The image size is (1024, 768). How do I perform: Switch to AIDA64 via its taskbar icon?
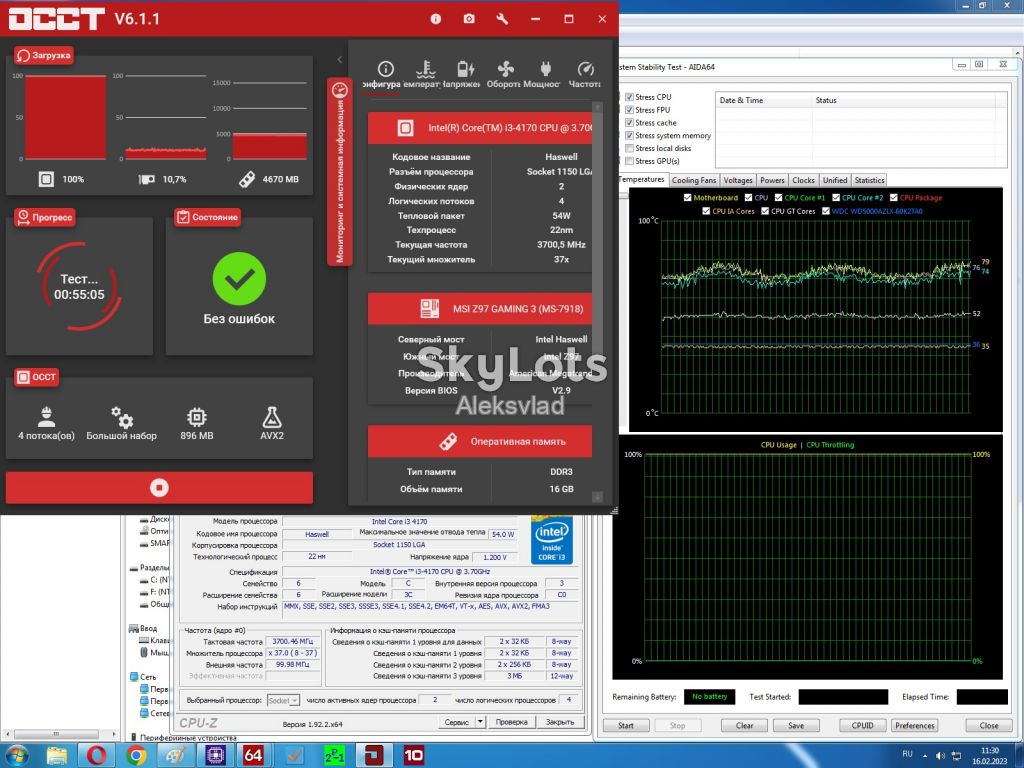253,756
